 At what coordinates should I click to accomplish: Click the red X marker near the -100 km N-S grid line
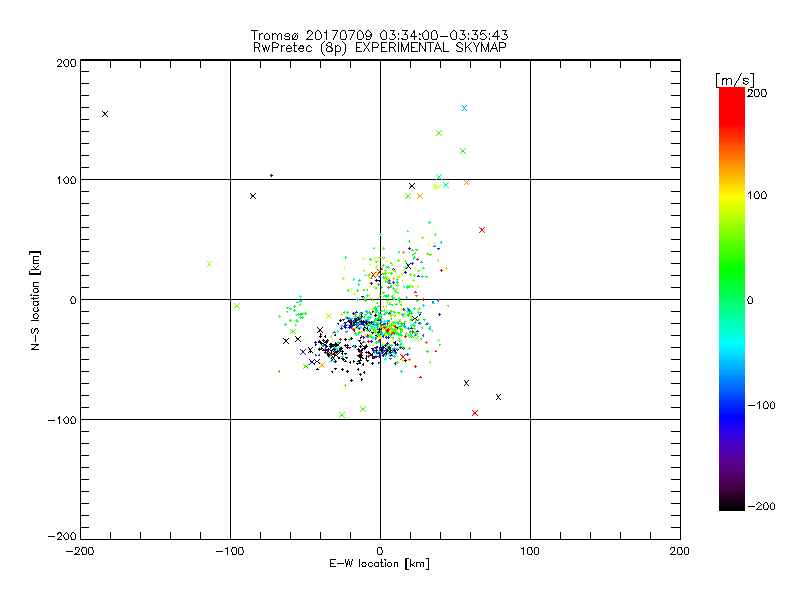point(475,413)
